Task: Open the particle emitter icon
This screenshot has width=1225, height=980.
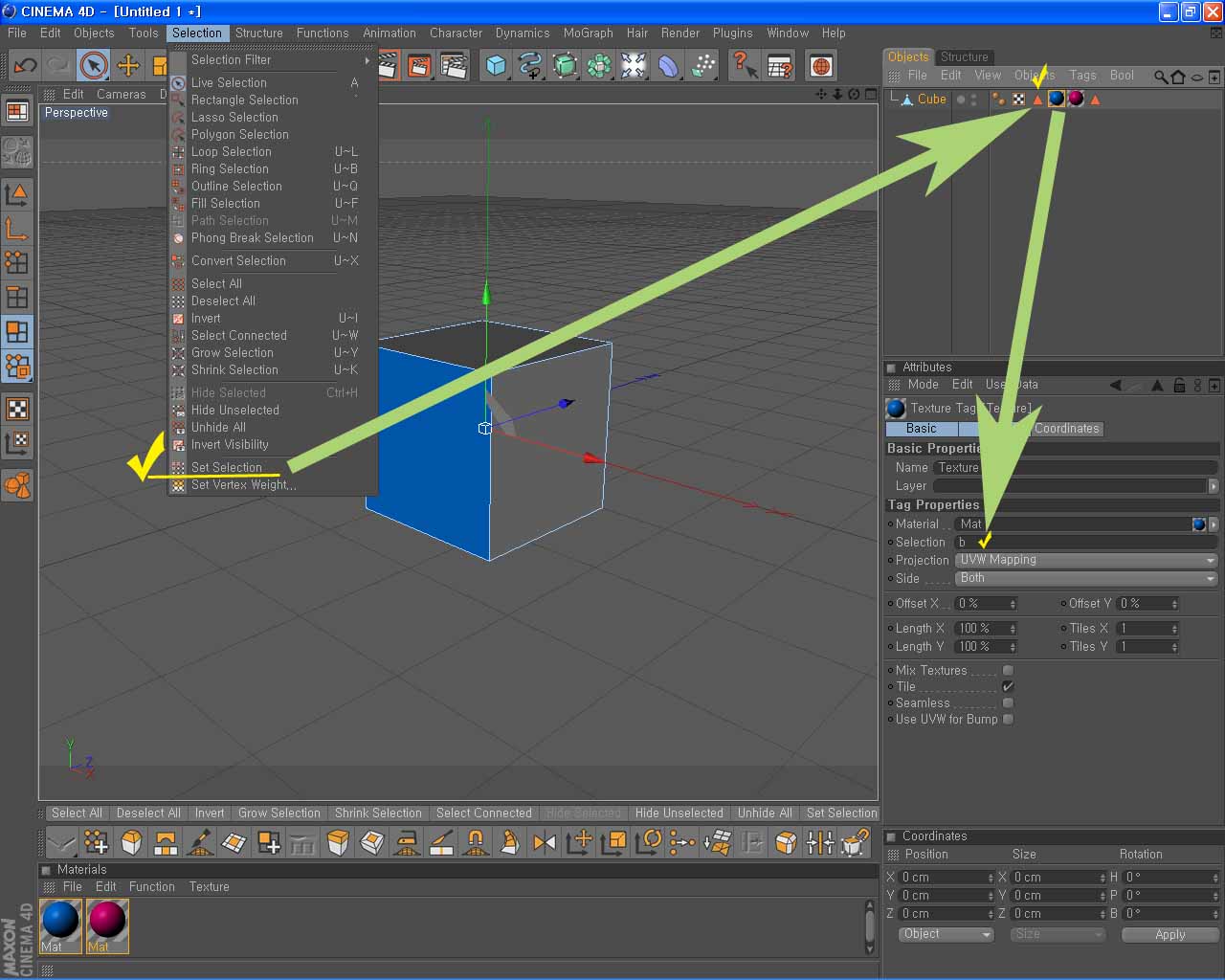Action: coord(702,65)
